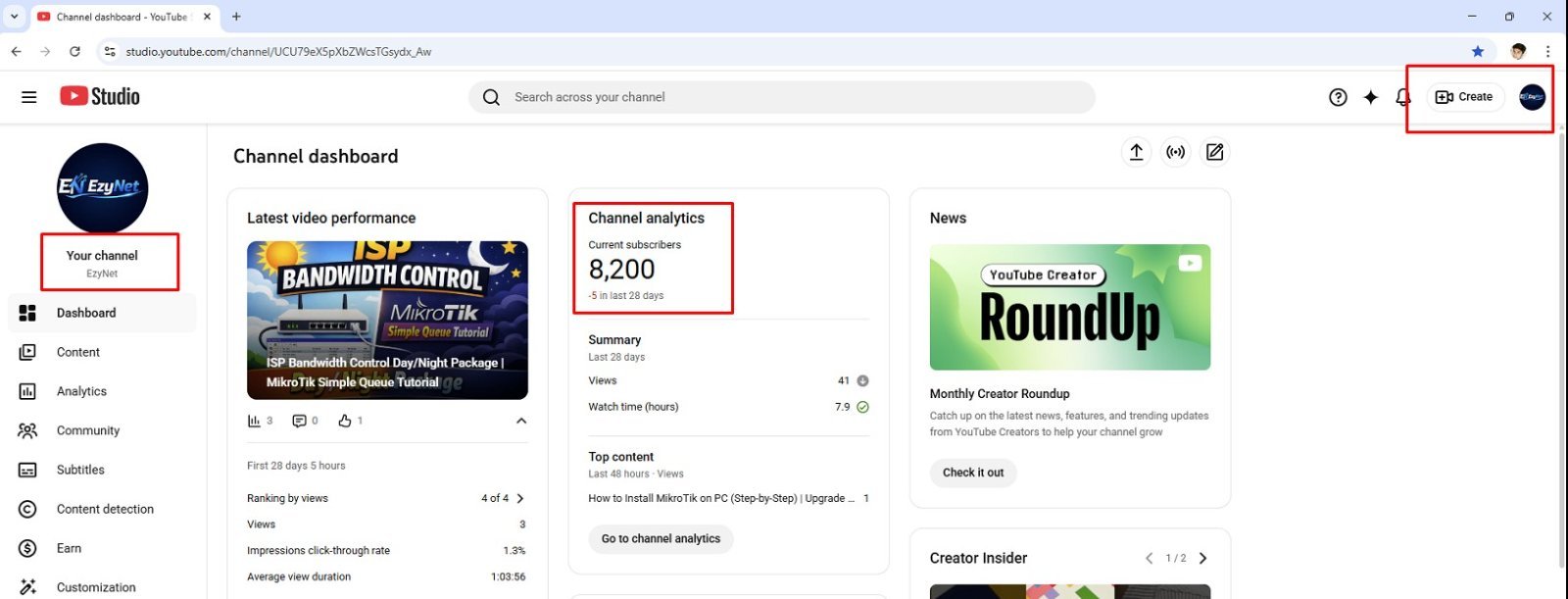Close the Channel dashboard browser tab

coord(207,17)
